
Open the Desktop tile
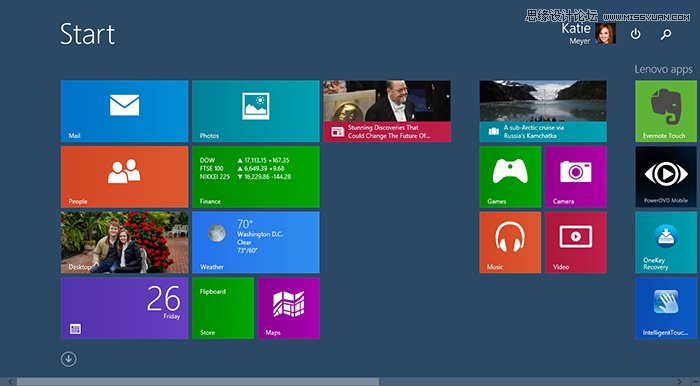pyautogui.click(x=124, y=242)
